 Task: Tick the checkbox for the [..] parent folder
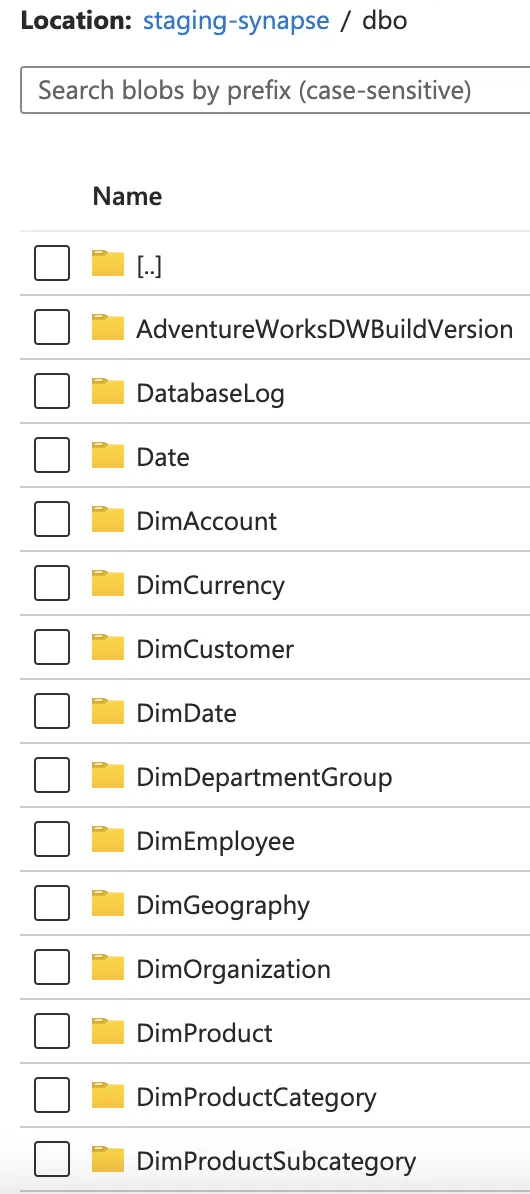(x=52, y=263)
